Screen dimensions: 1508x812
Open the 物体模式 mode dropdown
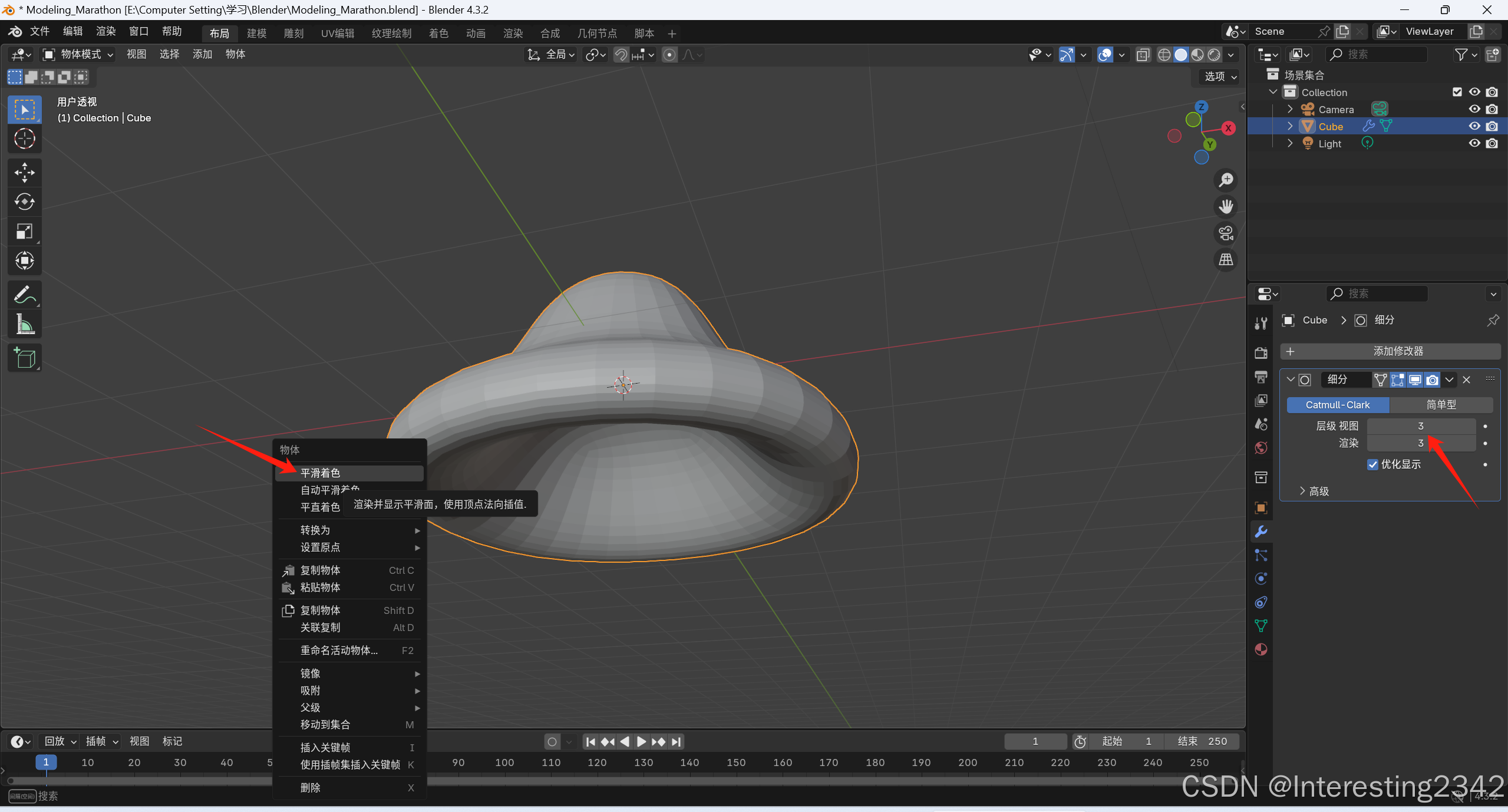pos(78,54)
